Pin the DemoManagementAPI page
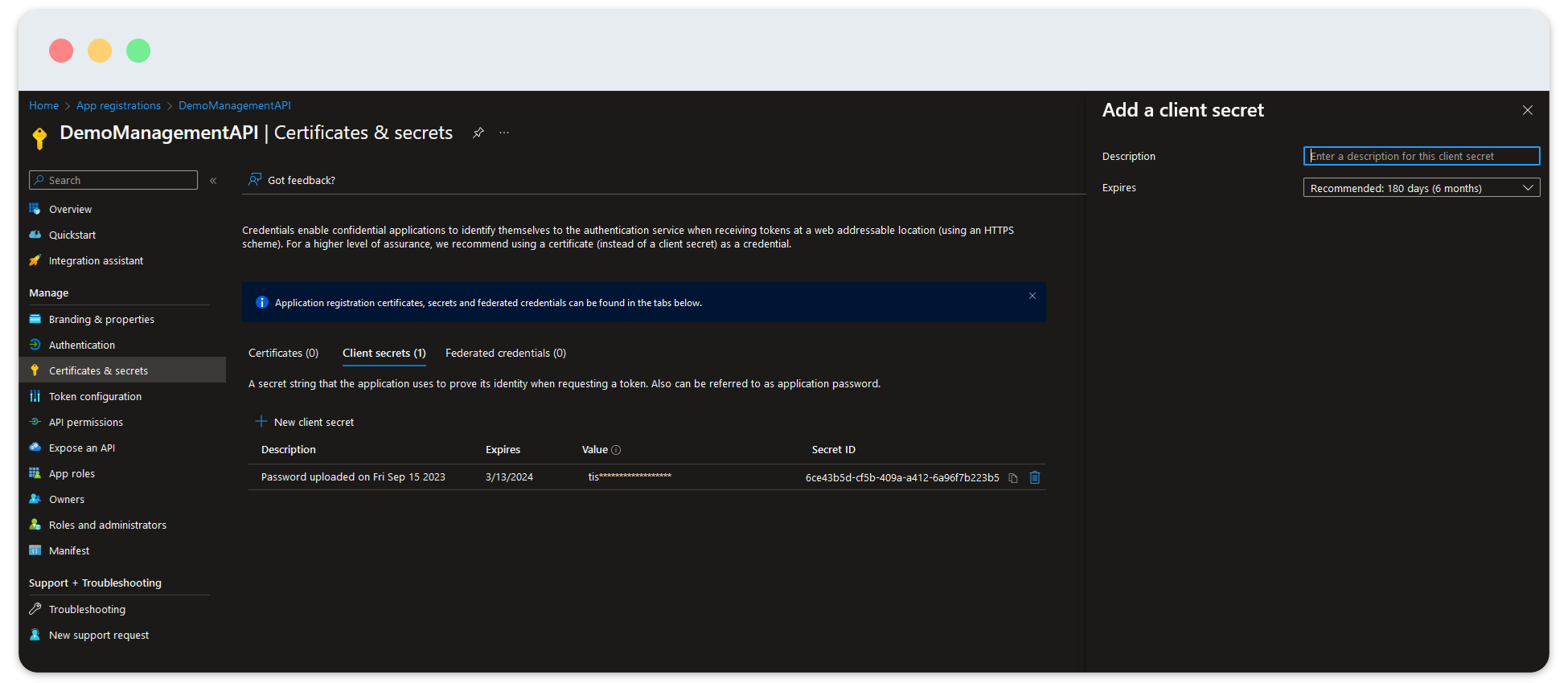Screen dimensions: 1568x683 pos(478,133)
